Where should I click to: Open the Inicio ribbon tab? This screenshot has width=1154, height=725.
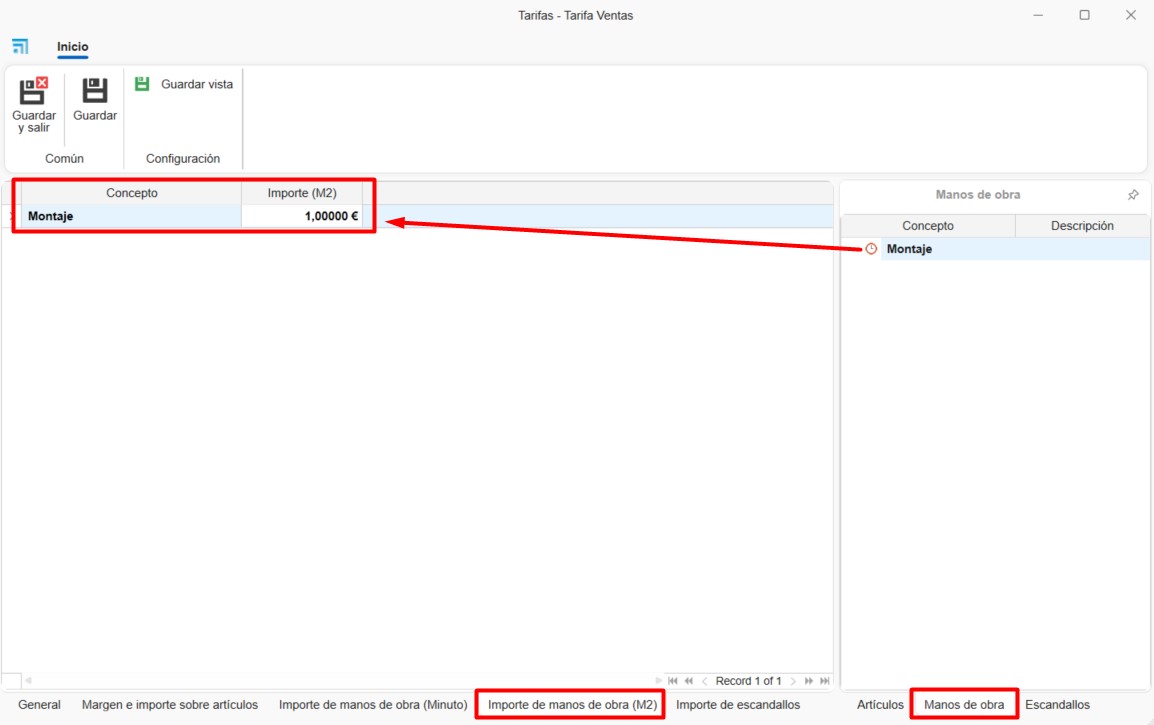[72, 47]
